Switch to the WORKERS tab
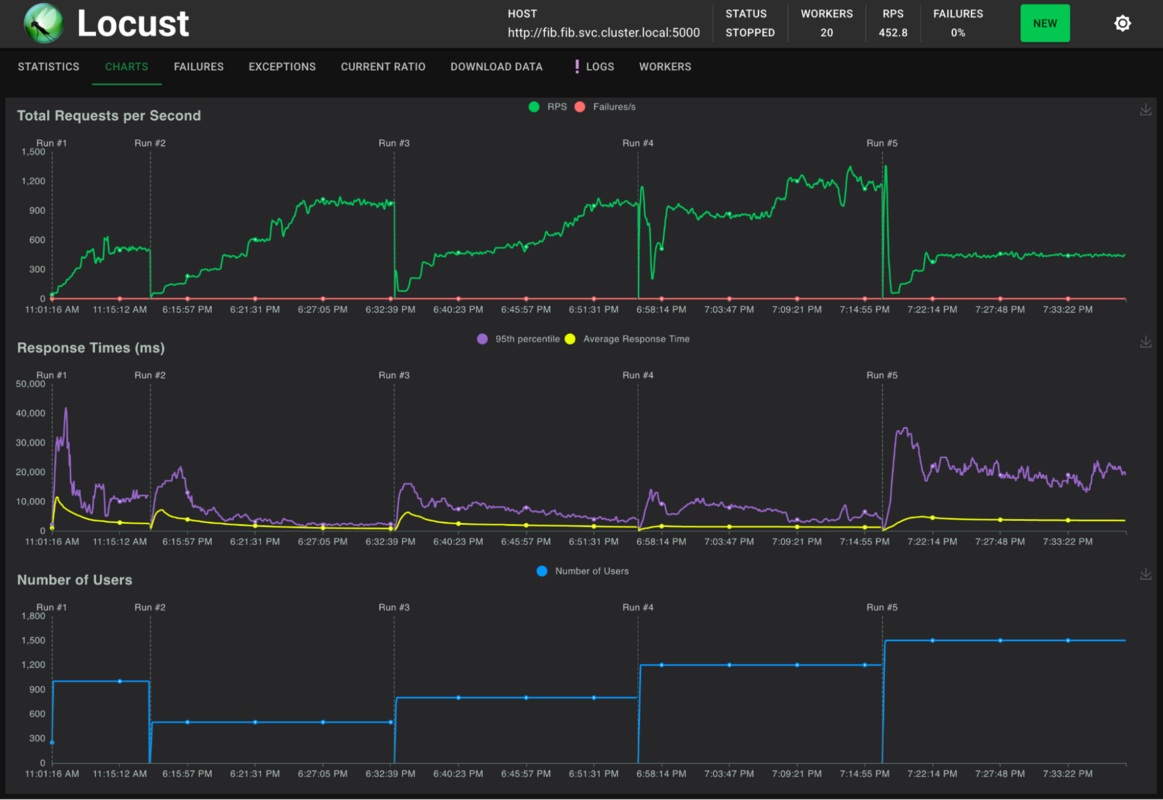This screenshot has width=1163, height=800. 664,66
